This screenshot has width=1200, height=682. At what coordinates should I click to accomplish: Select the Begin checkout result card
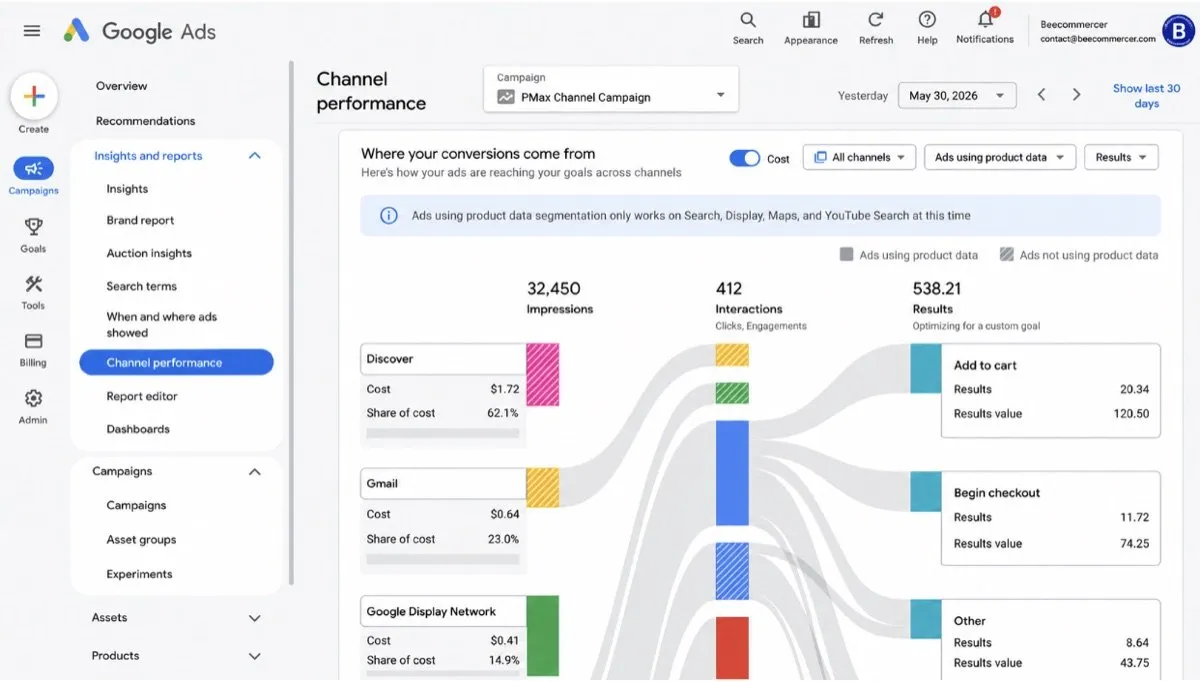[1051, 518]
